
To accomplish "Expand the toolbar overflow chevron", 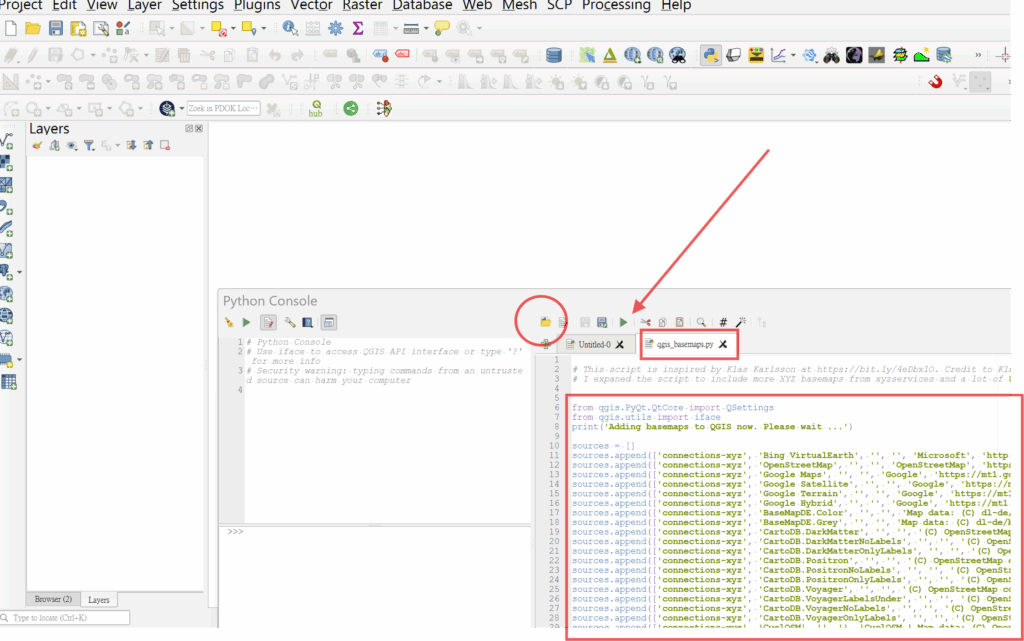I will [x=977, y=55].
